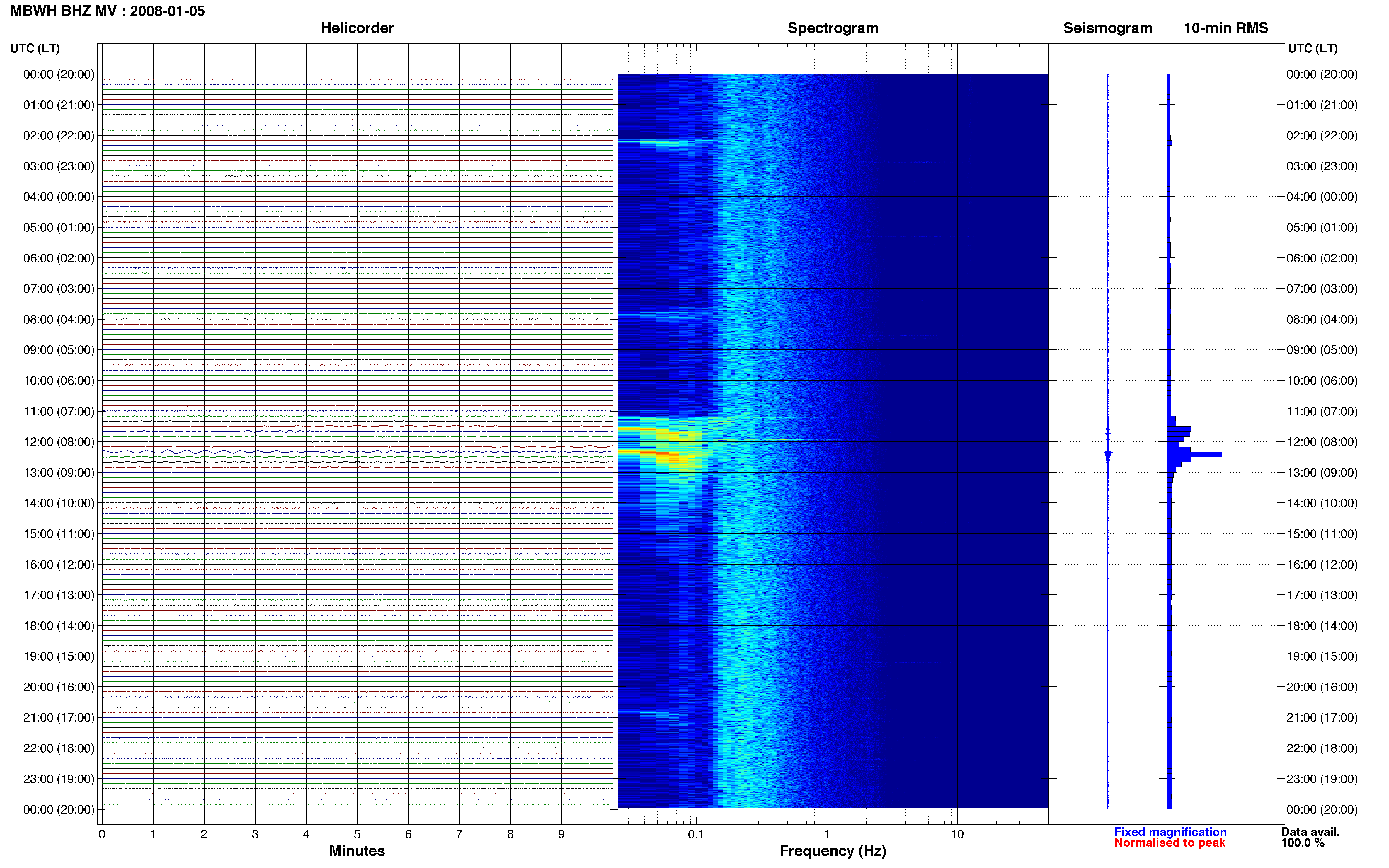Click the left '10:00 (06:00)' time label
Screen dimensions: 1389x868
tap(59, 381)
